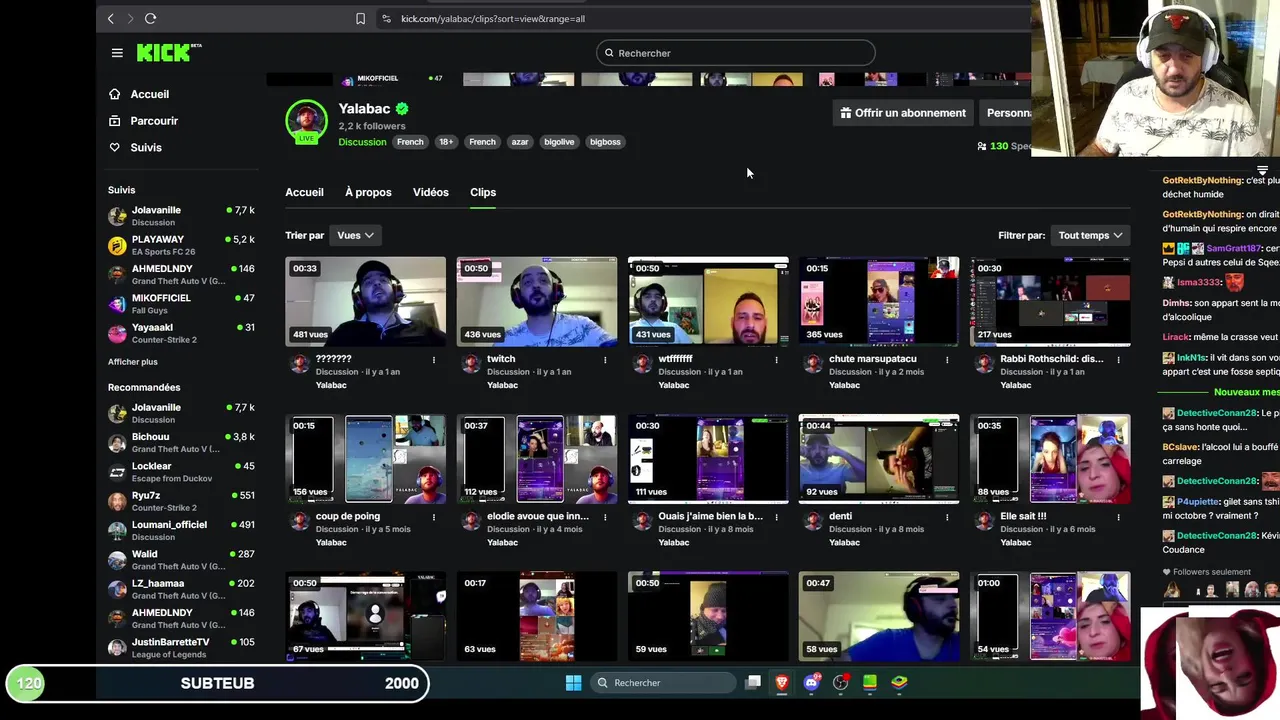
Task: Play the ??????? clip thumbnail
Action: coord(365,301)
